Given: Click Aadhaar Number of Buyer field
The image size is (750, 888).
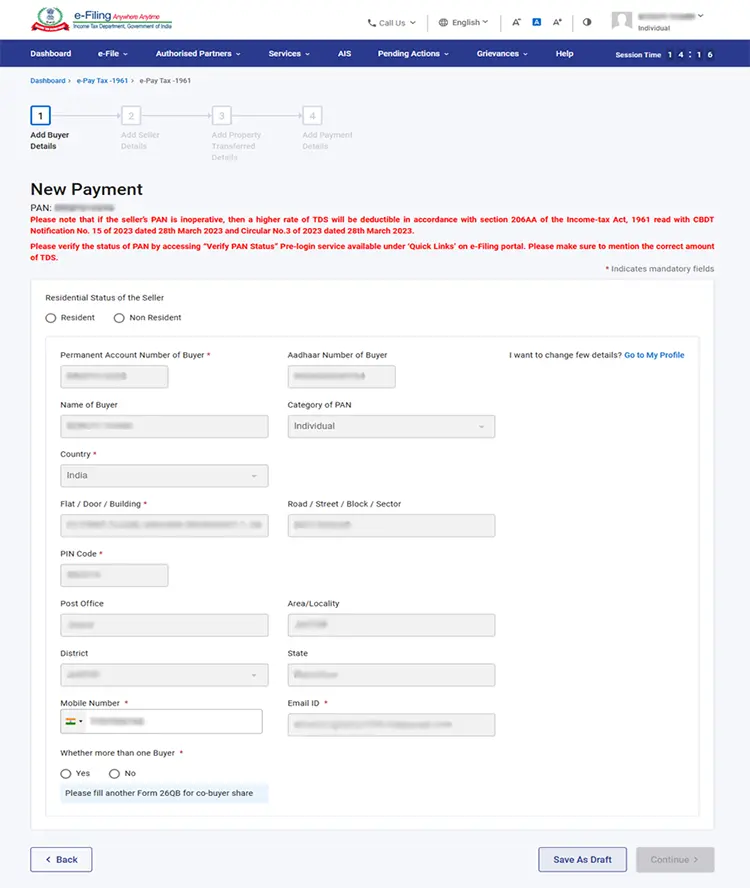Looking at the screenshot, I should [x=342, y=377].
